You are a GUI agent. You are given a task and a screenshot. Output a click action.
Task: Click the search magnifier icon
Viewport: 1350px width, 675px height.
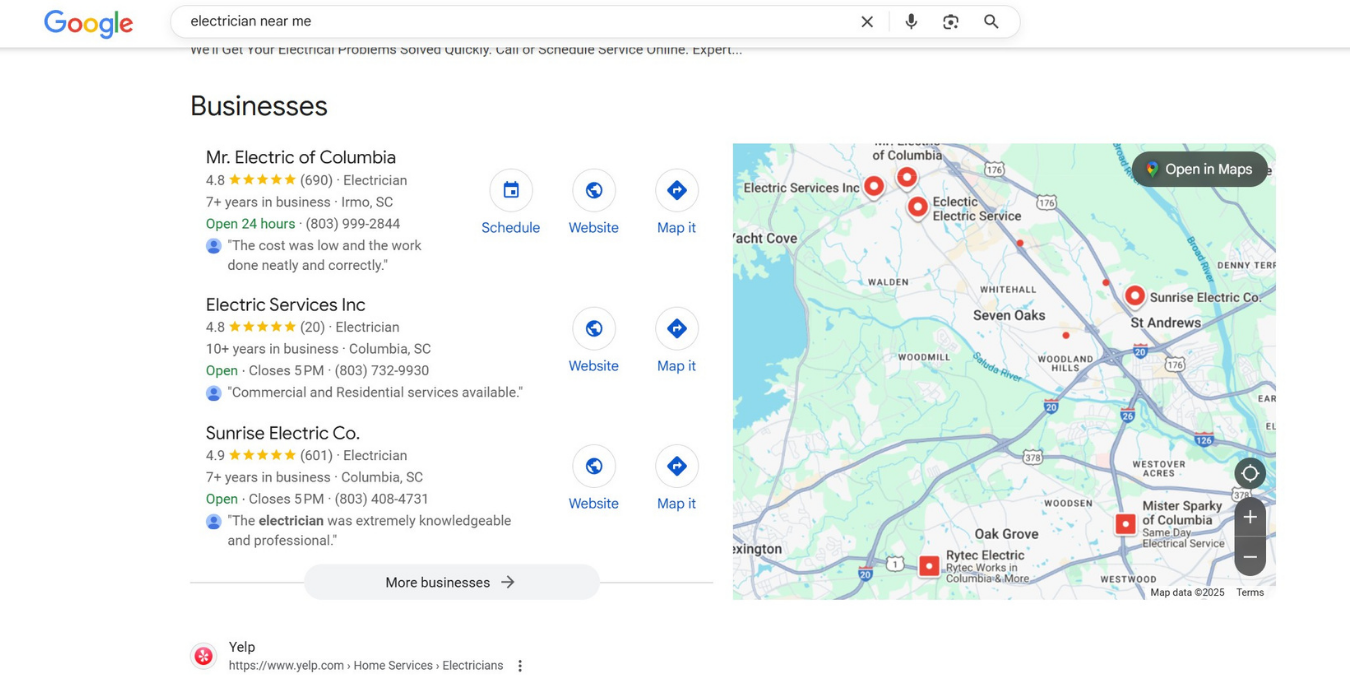991,20
